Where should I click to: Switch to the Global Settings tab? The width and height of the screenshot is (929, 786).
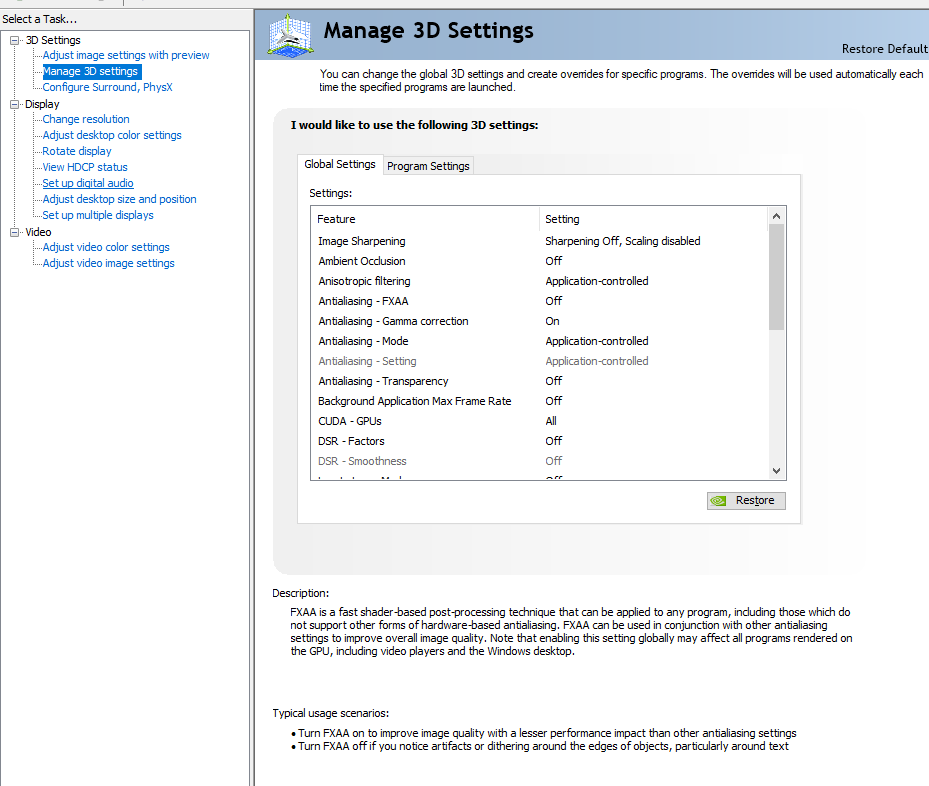tap(340, 164)
